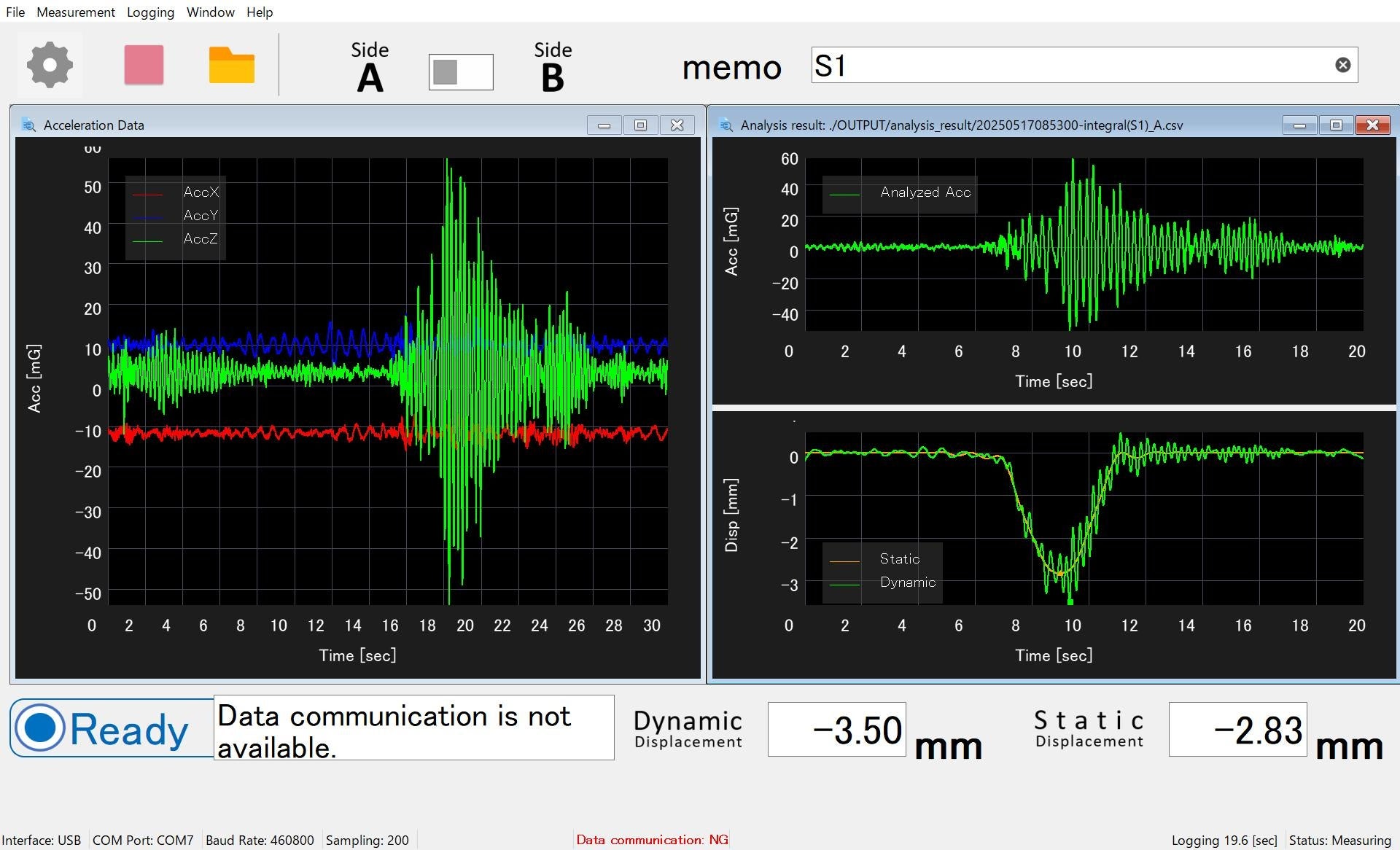The height and width of the screenshot is (850, 1400).
Task: Click the Analysis result window icon
Action: (x=726, y=125)
